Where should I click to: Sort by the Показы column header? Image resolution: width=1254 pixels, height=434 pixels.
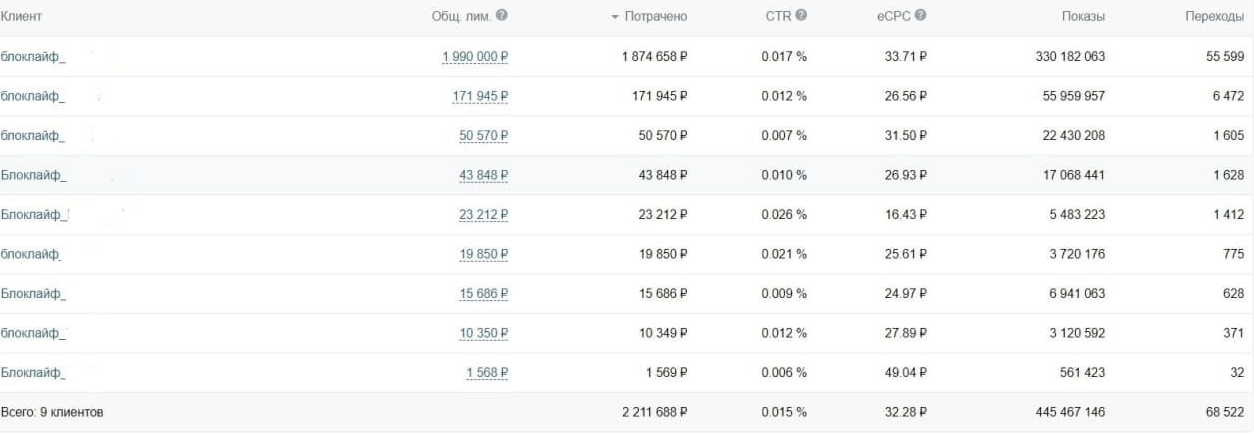click(x=1083, y=17)
